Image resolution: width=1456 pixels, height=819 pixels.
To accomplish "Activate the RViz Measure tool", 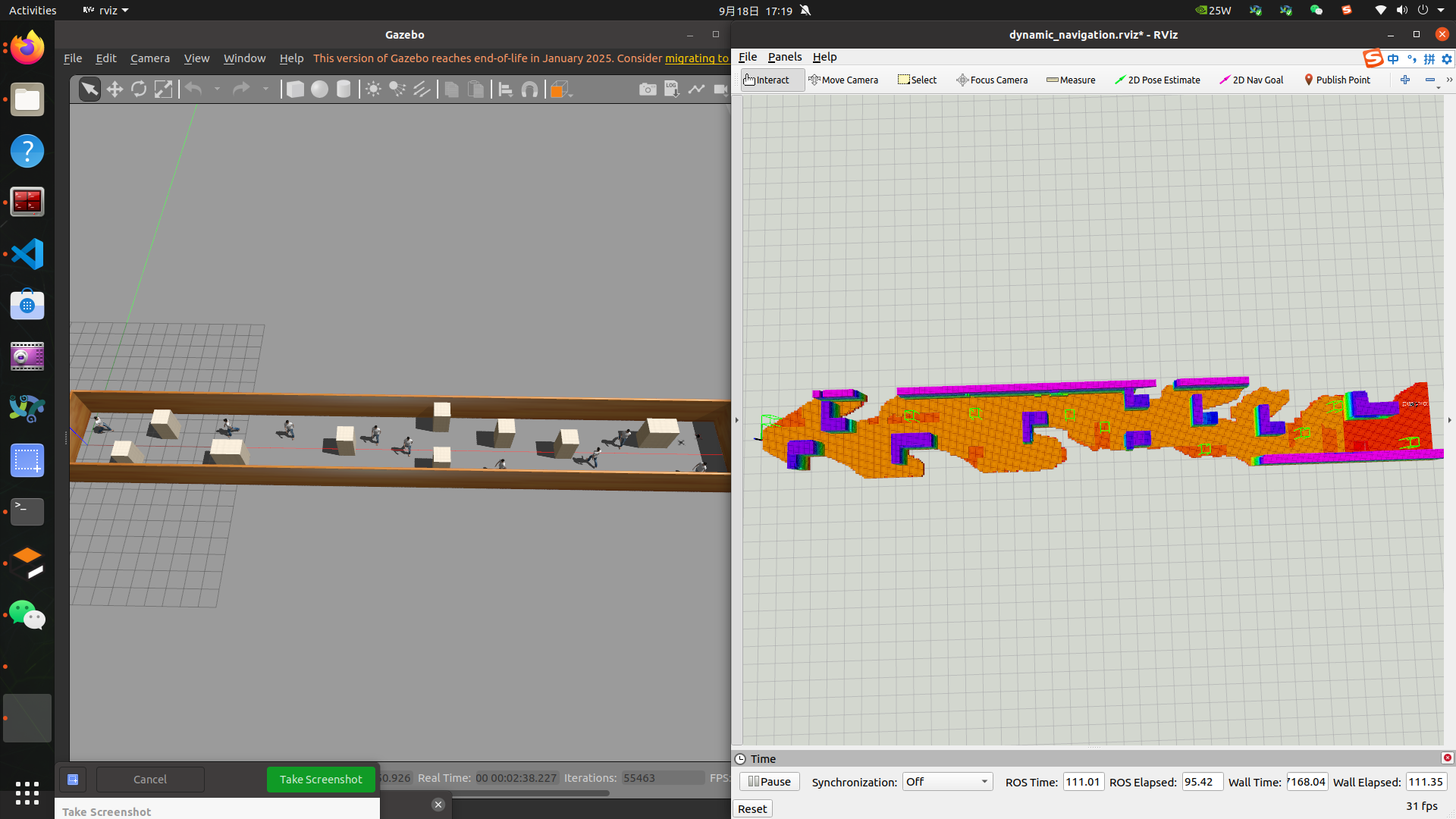I will coord(1071,80).
